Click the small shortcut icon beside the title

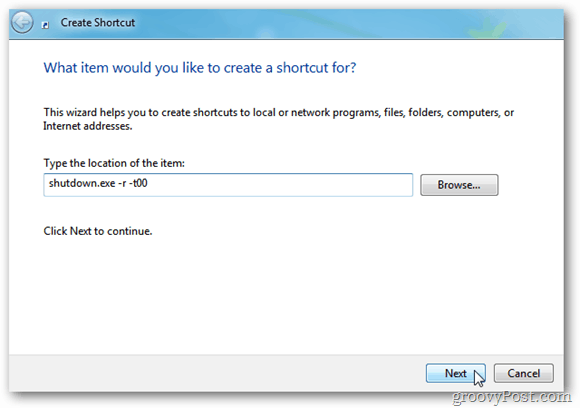tap(45, 25)
